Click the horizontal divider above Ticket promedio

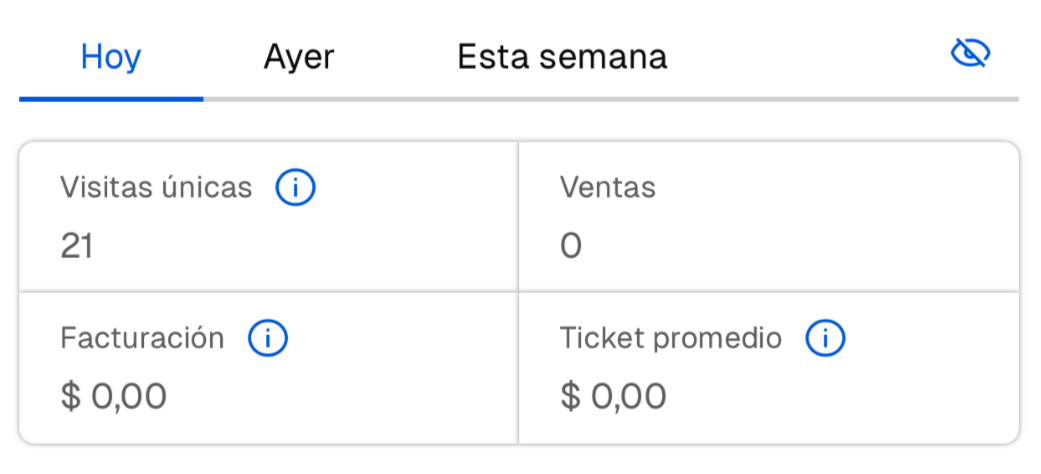[768, 292]
